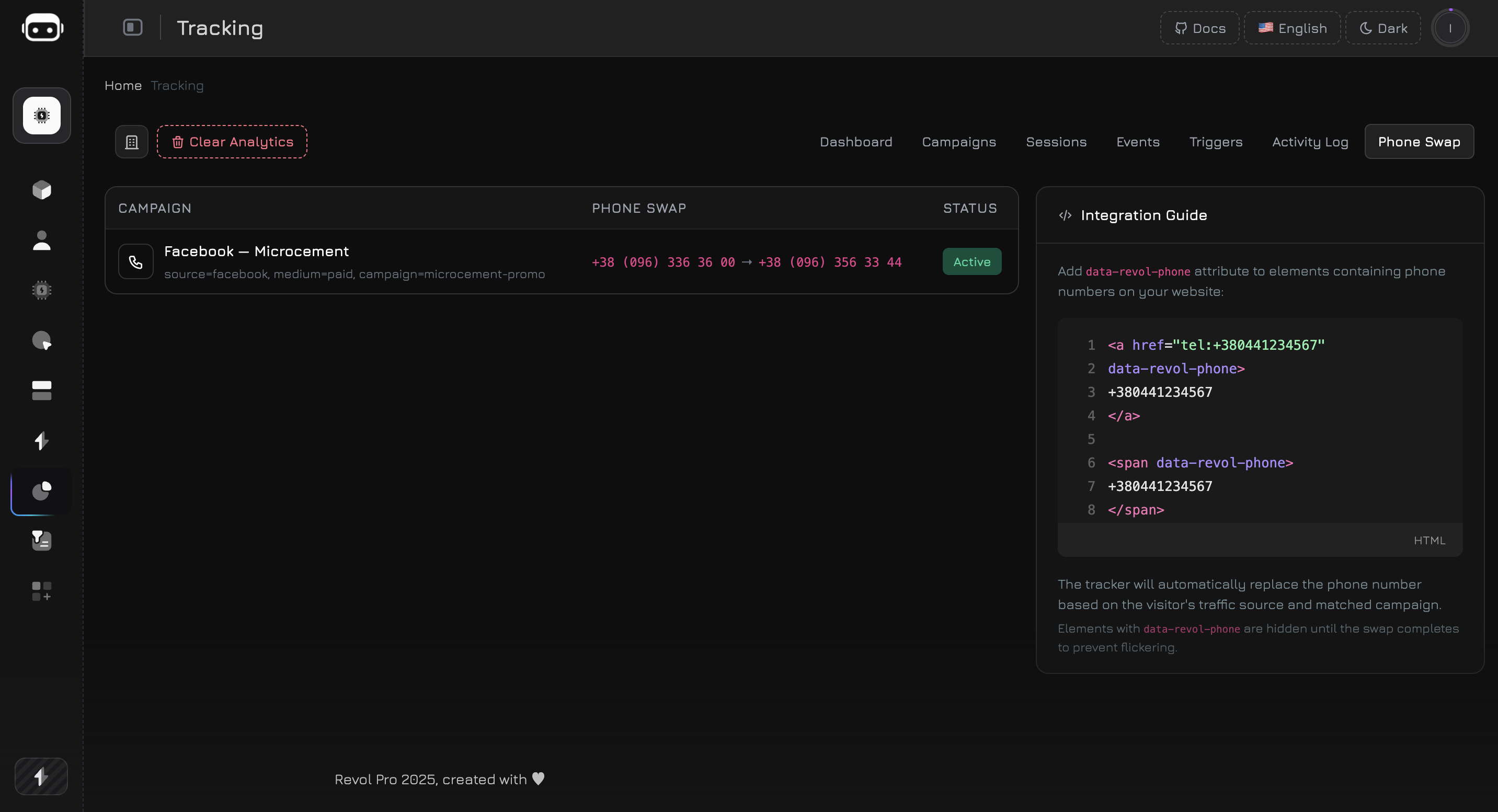Image resolution: width=1498 pixels, height=812 pixels.
Task: Click the pie chart tracking sidebar icon
Action: 42,491
